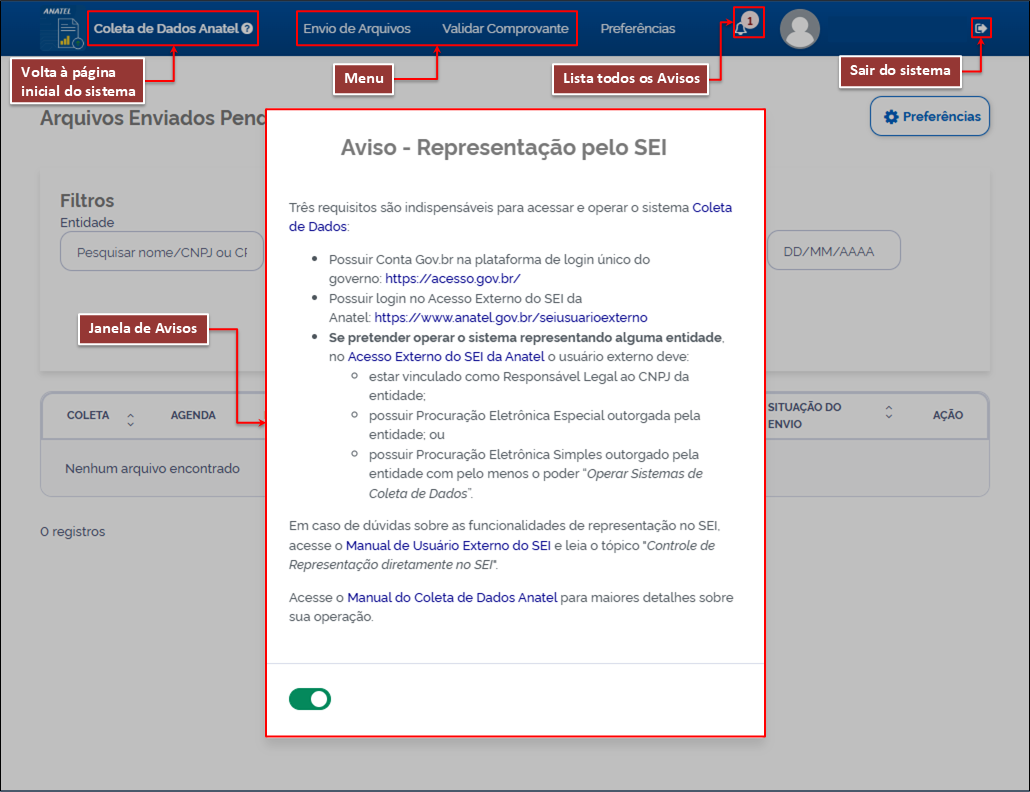1030x792 pixels.
Task: Sort by SITUAÇÃO DO ENVIO column arrows
Action: 888,413
